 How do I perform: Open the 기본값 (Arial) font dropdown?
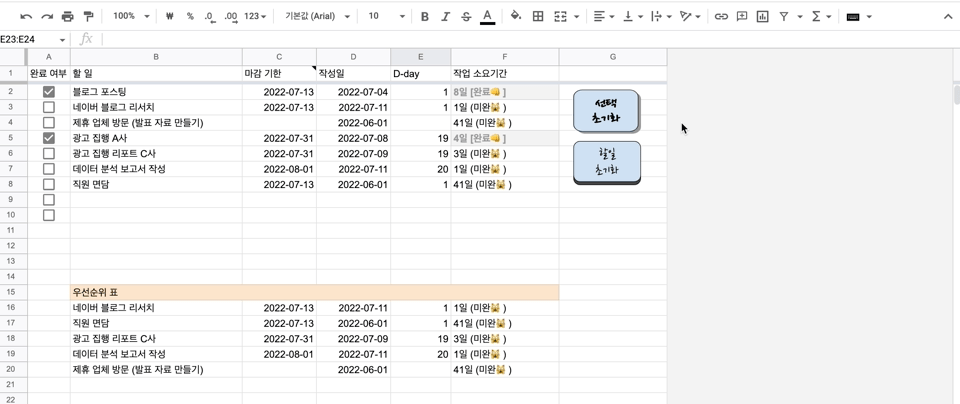point(317,17)
